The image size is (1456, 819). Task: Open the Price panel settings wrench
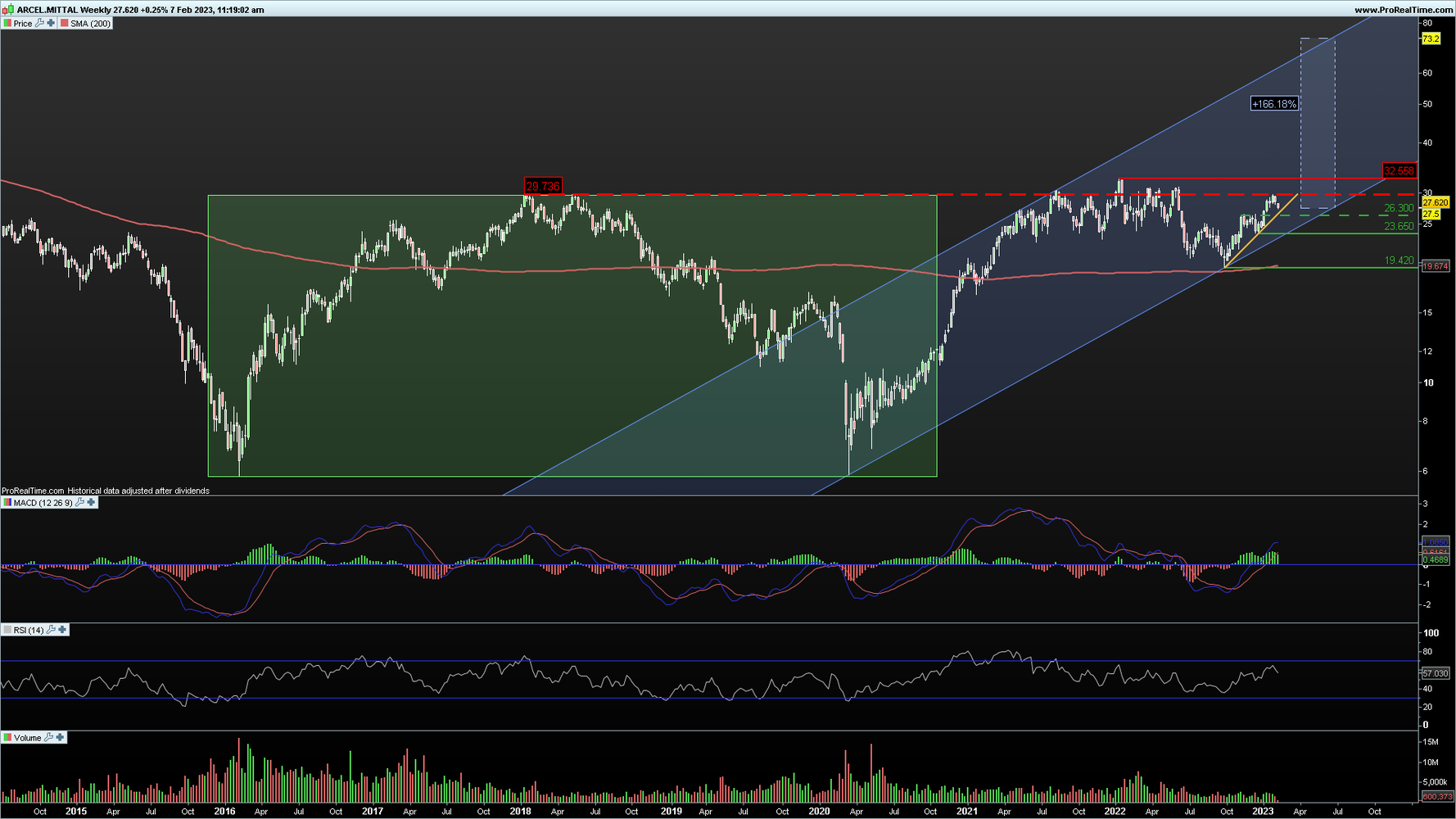[39, 23]
